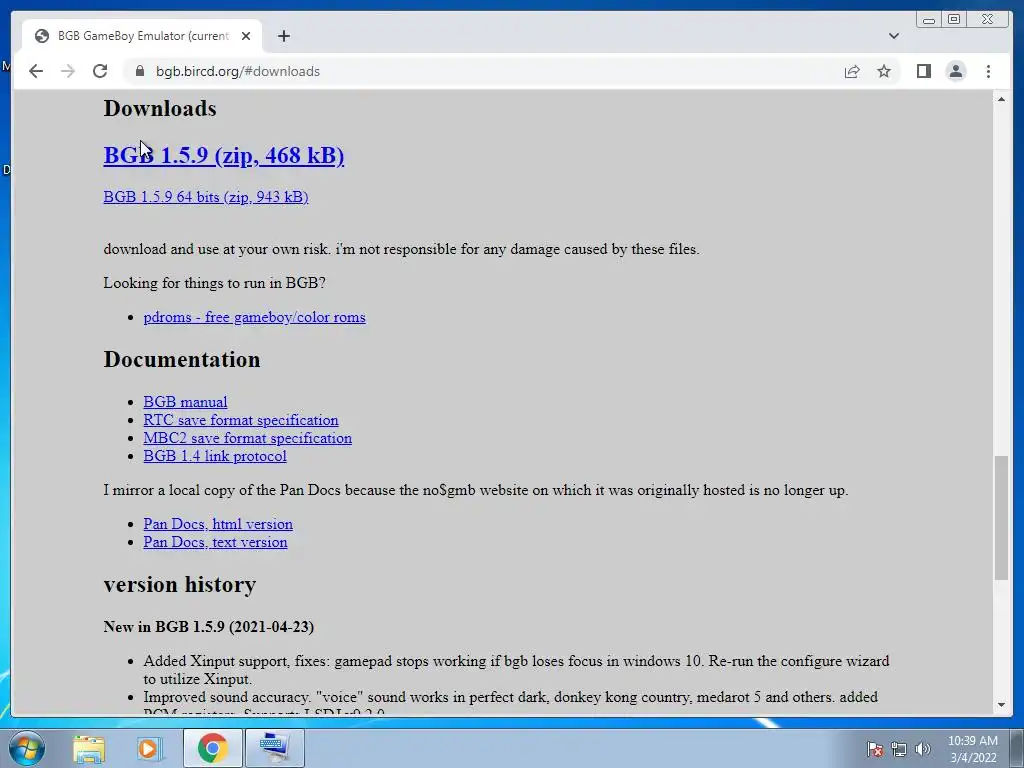
Task: Click the page scroll-down arrow
Action: [x=1001, y=705]
